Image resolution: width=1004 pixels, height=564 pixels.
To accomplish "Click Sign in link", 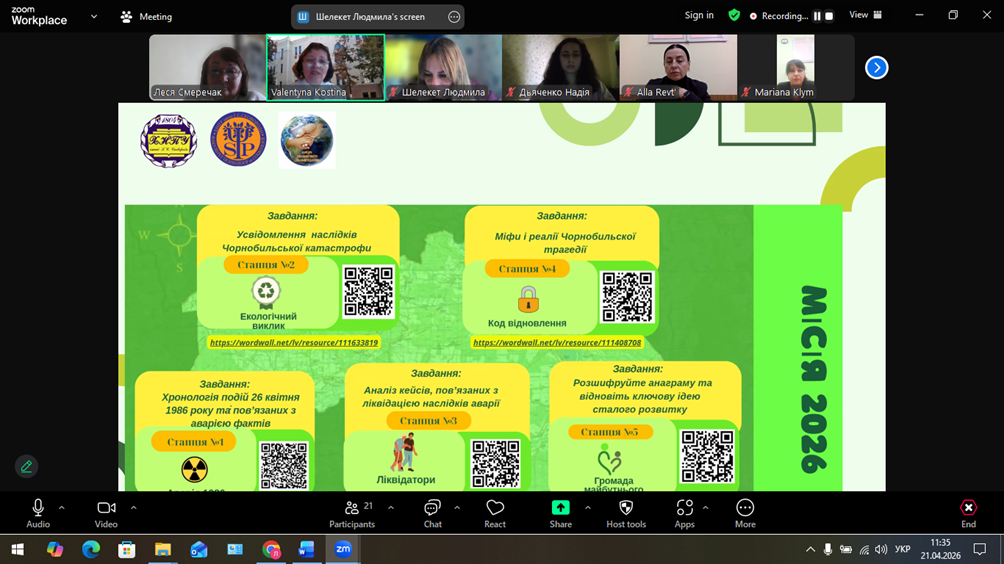I will [699, 16].
